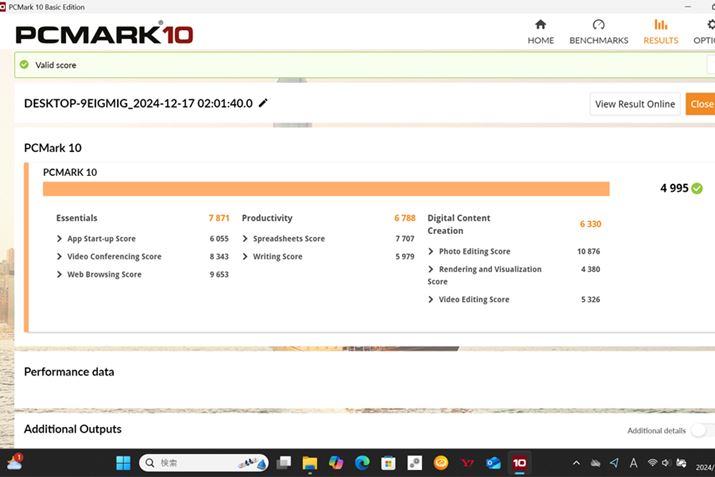Click the taskbar search box
This screenshot has width=715, height=477.
(x=204, y=463)
